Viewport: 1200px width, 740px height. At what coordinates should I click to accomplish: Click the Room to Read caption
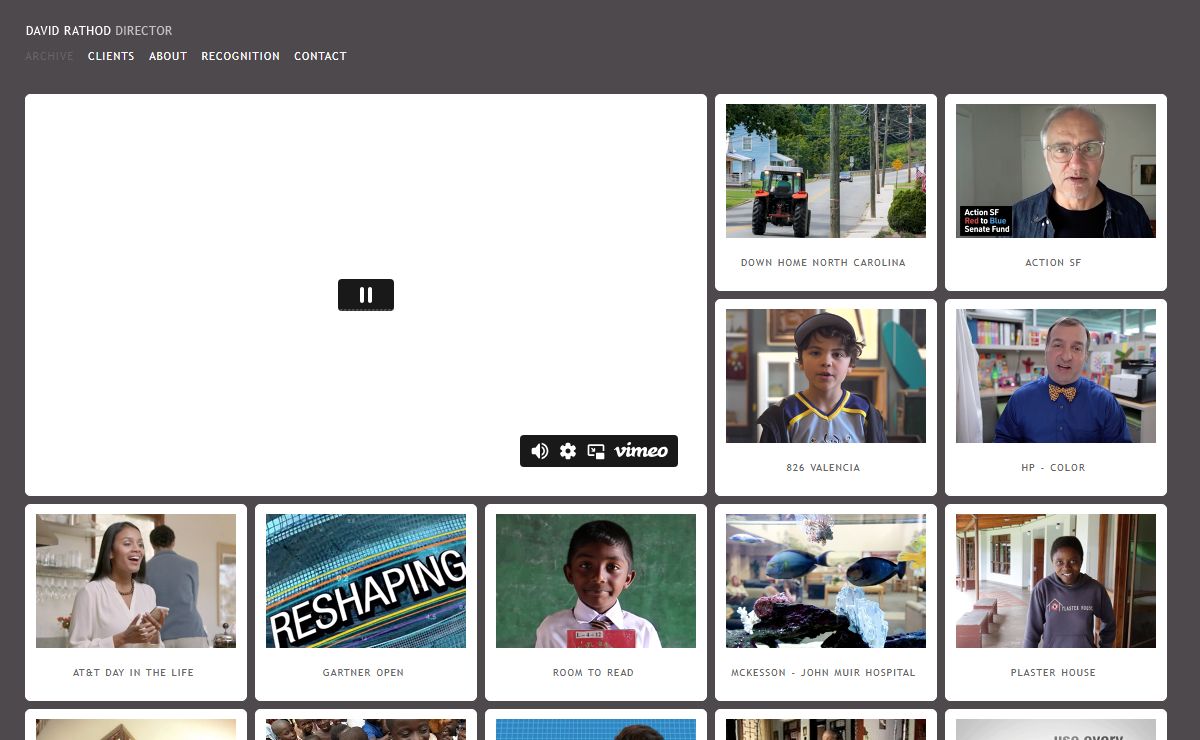[593, 673]
